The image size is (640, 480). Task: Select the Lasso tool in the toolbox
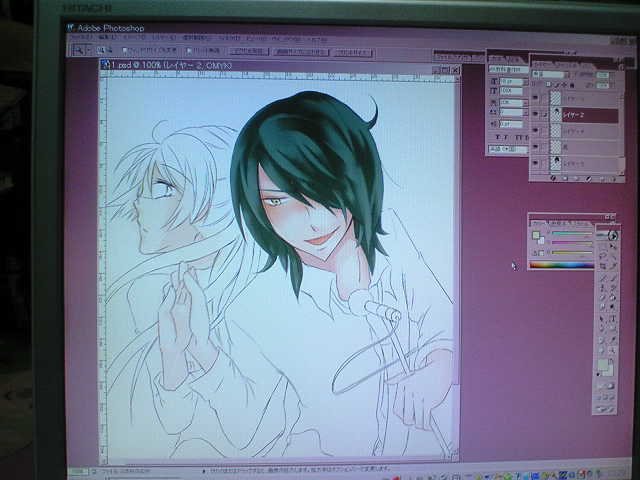[x=603, y=256]
